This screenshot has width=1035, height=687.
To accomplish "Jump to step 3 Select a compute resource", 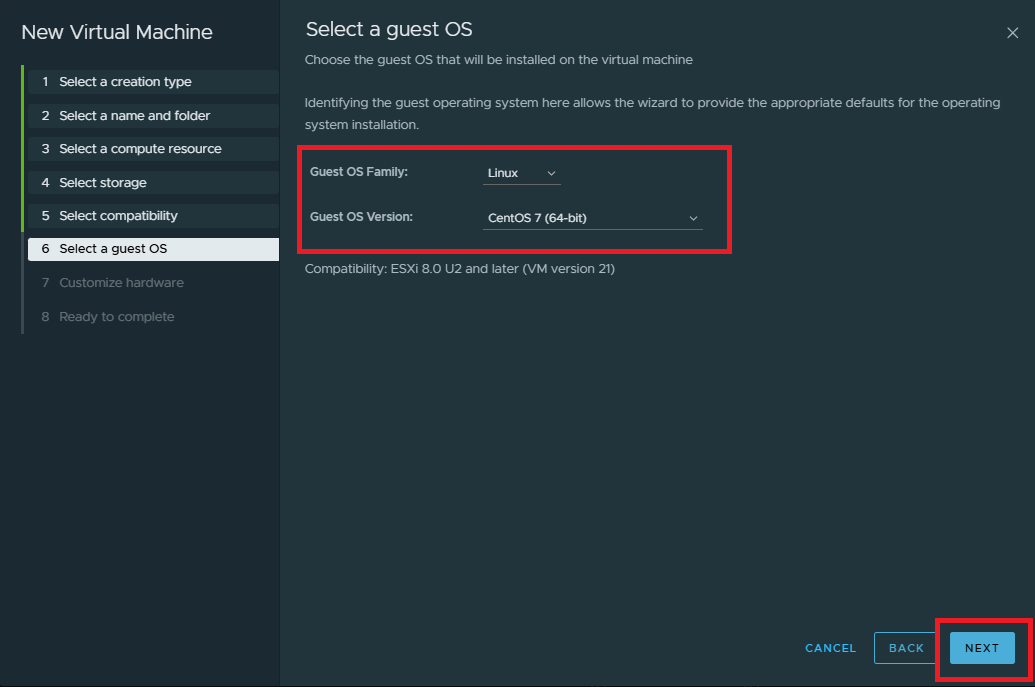I will point(140,149).
